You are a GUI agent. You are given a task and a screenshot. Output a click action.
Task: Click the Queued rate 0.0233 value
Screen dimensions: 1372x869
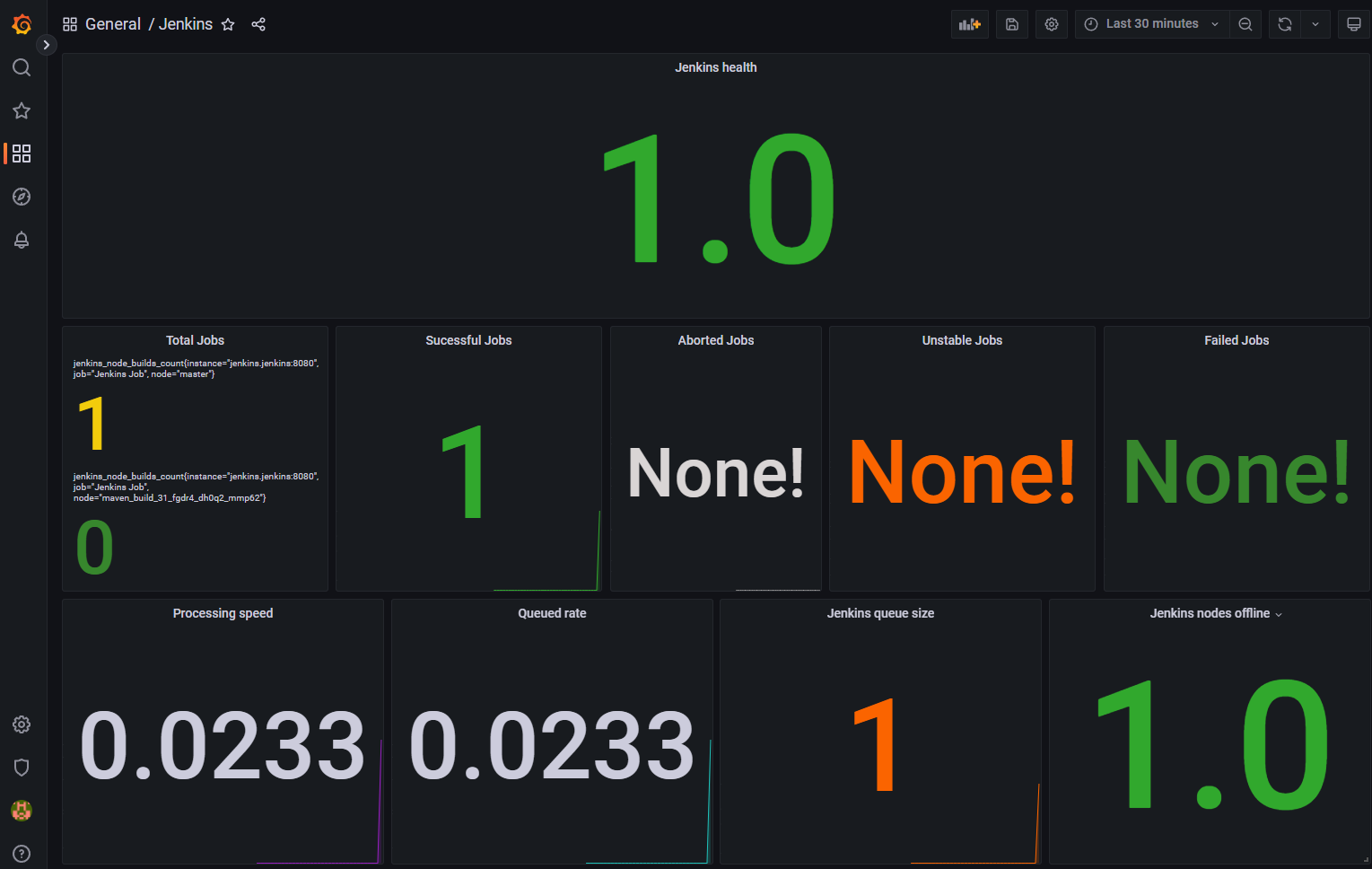click(x=552, y=745)
